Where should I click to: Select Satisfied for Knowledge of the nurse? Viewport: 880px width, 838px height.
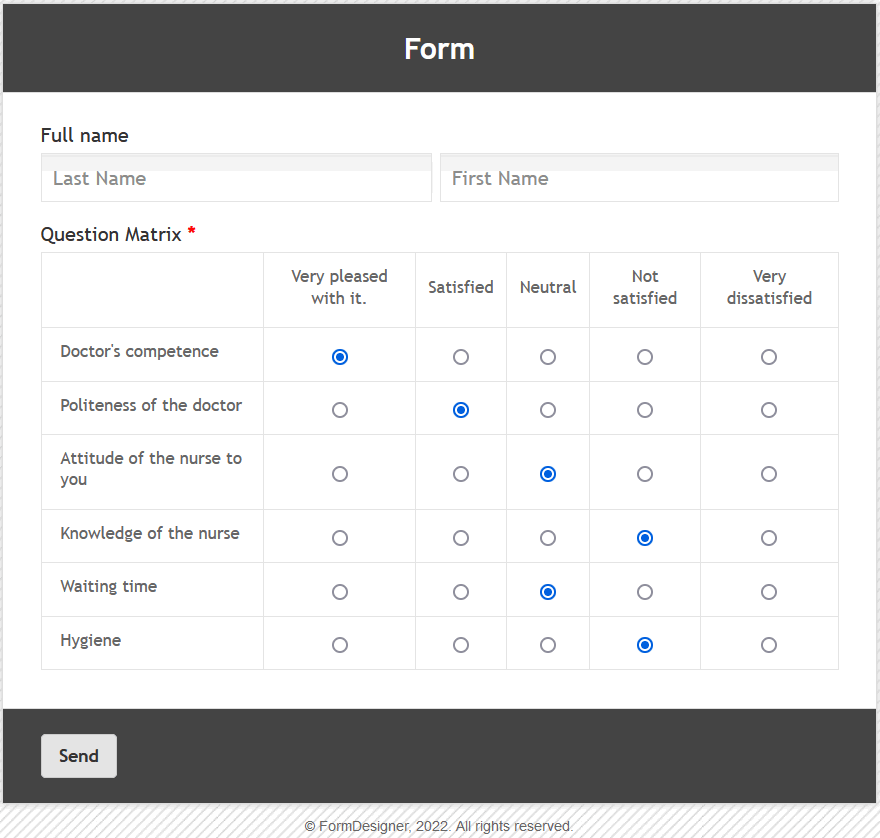pos(461,538)
